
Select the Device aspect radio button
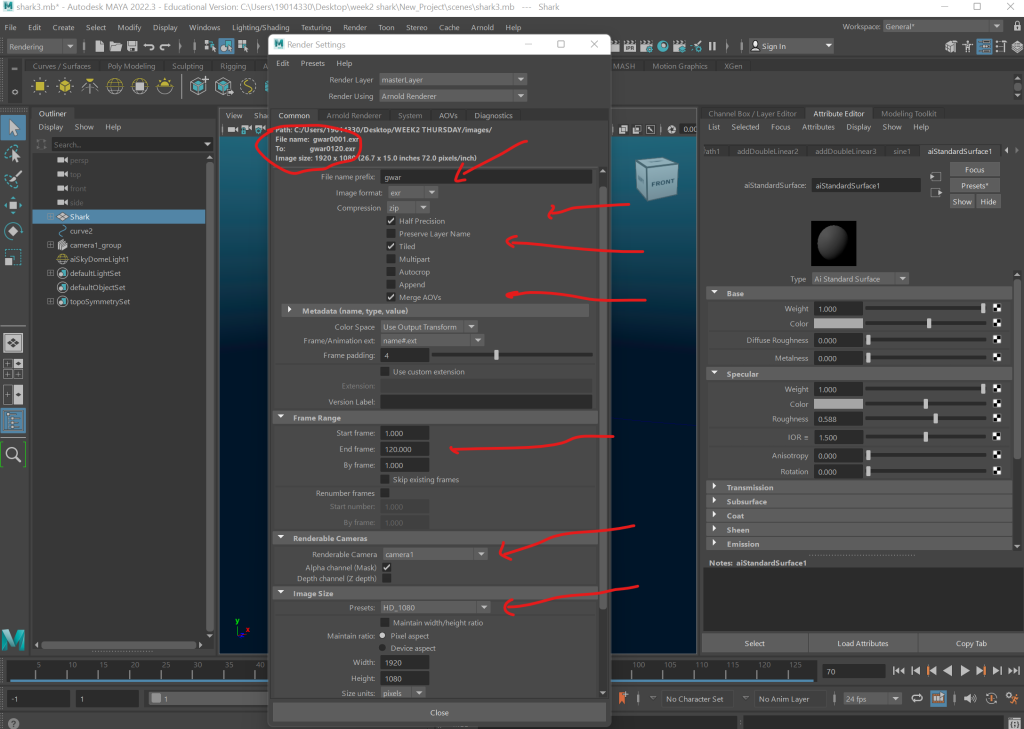(383, 648)
